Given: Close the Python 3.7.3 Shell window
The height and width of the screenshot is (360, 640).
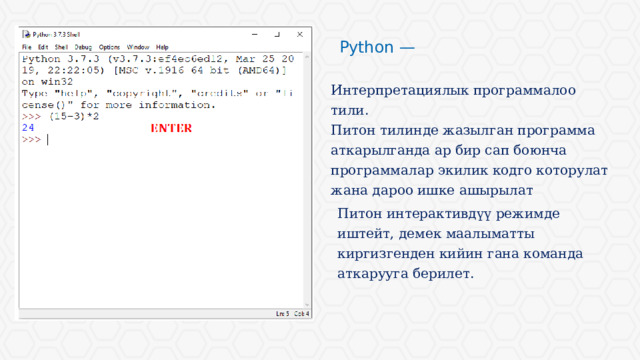Looking at the screenshot, I should point(300,35).
